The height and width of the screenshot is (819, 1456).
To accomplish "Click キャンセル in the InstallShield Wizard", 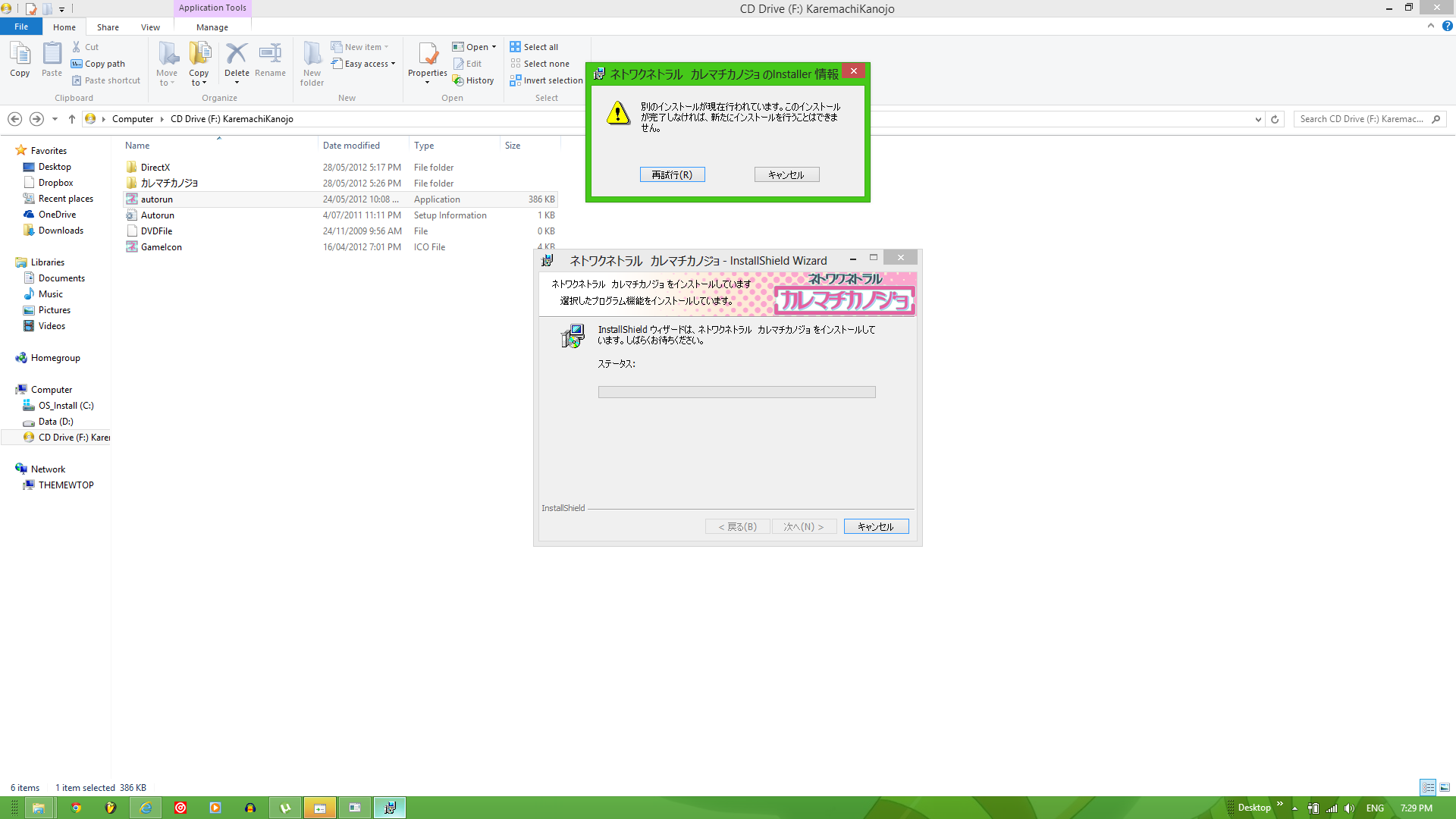I will click(x=876, y=526).
